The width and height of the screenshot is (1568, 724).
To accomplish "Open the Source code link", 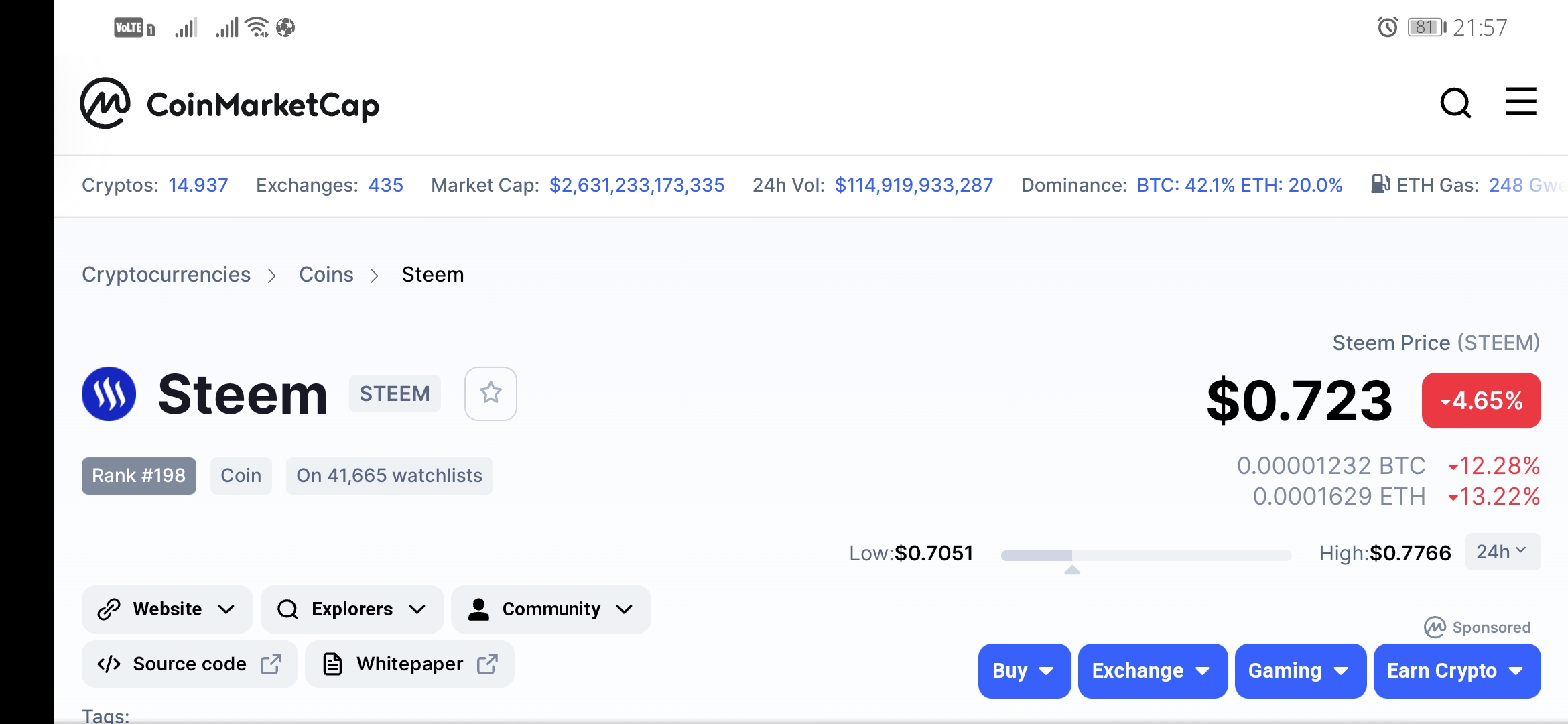I will click(190, 664).
